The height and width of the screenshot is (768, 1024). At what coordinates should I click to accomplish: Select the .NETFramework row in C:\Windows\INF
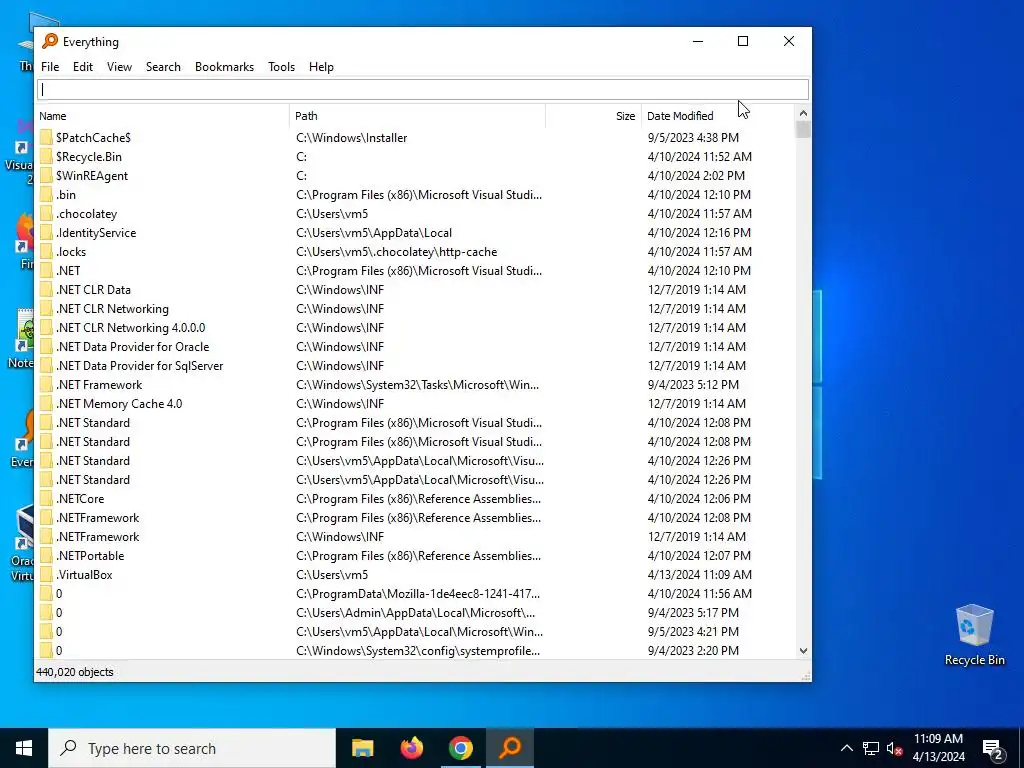click(97, 536)
